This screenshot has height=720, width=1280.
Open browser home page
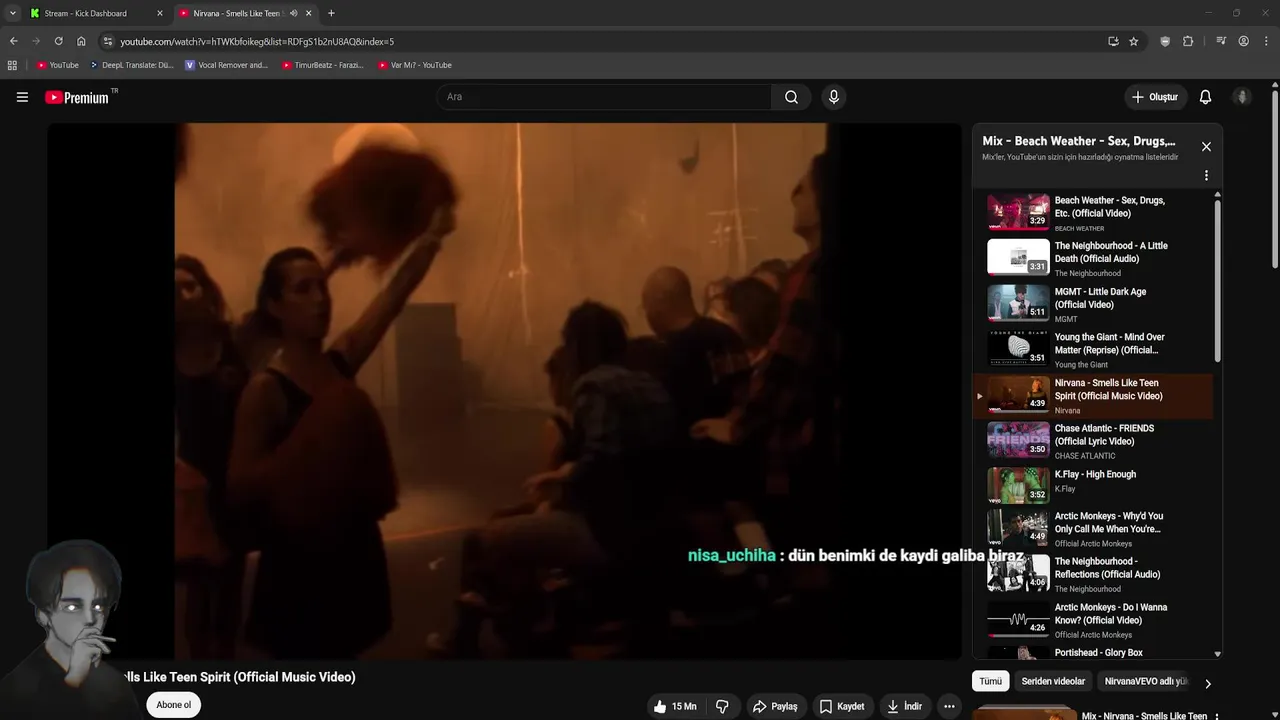coord(81,41)
